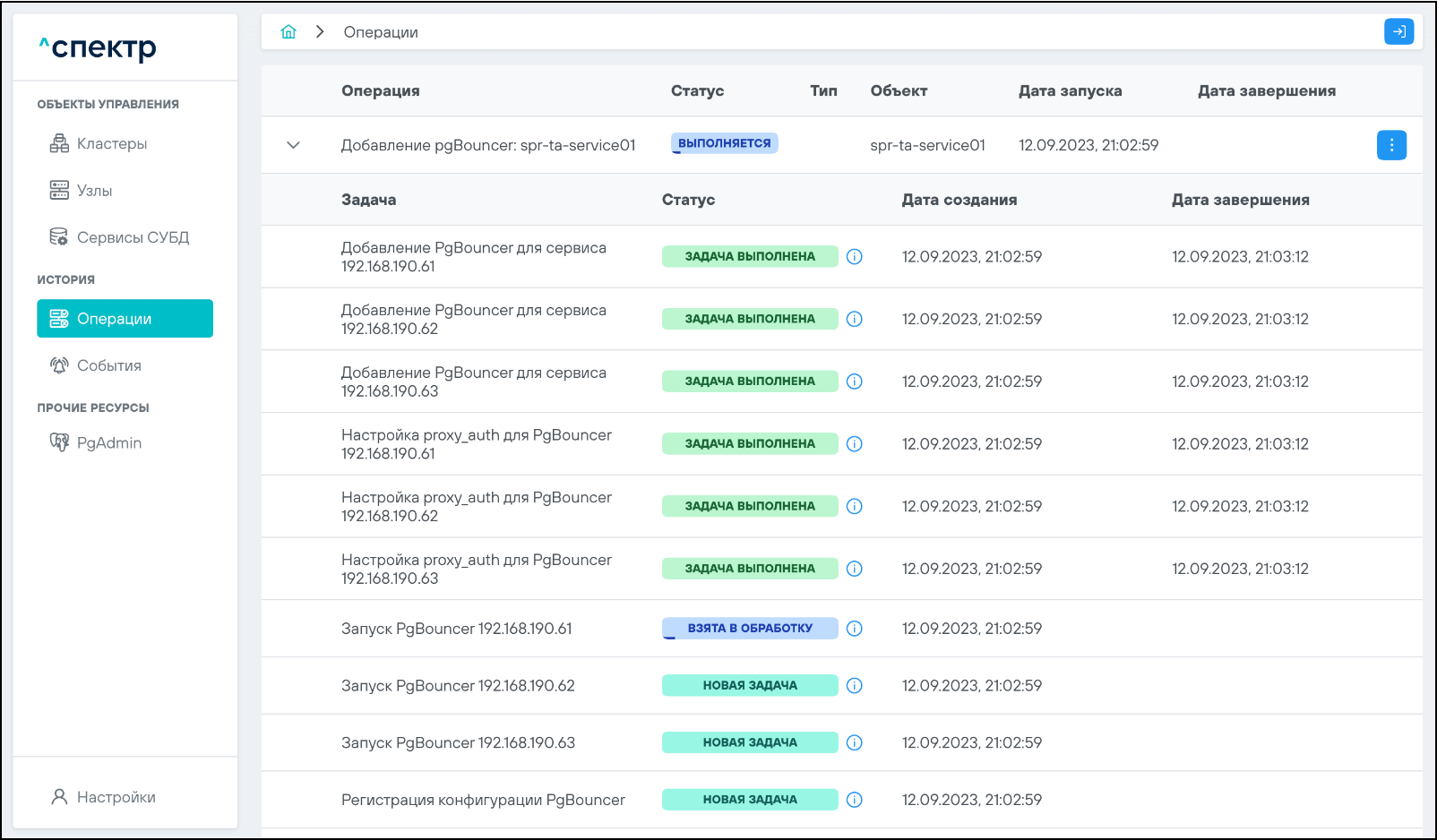The width and height of the screenshot is (1437, 840).
Task: Open События in the sidebar
Action: click(108, 365)
